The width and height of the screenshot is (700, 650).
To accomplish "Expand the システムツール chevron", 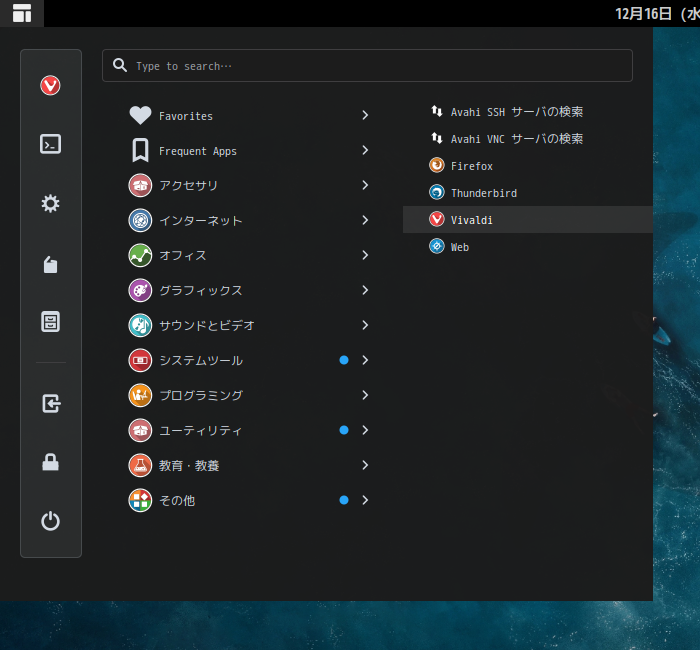I will point(365,360).
